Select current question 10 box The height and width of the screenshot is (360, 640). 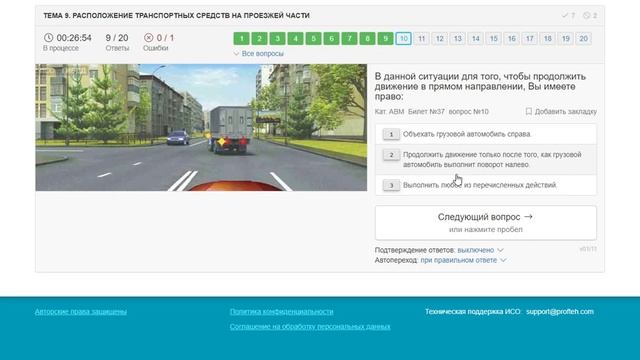(x=403, y=38)
